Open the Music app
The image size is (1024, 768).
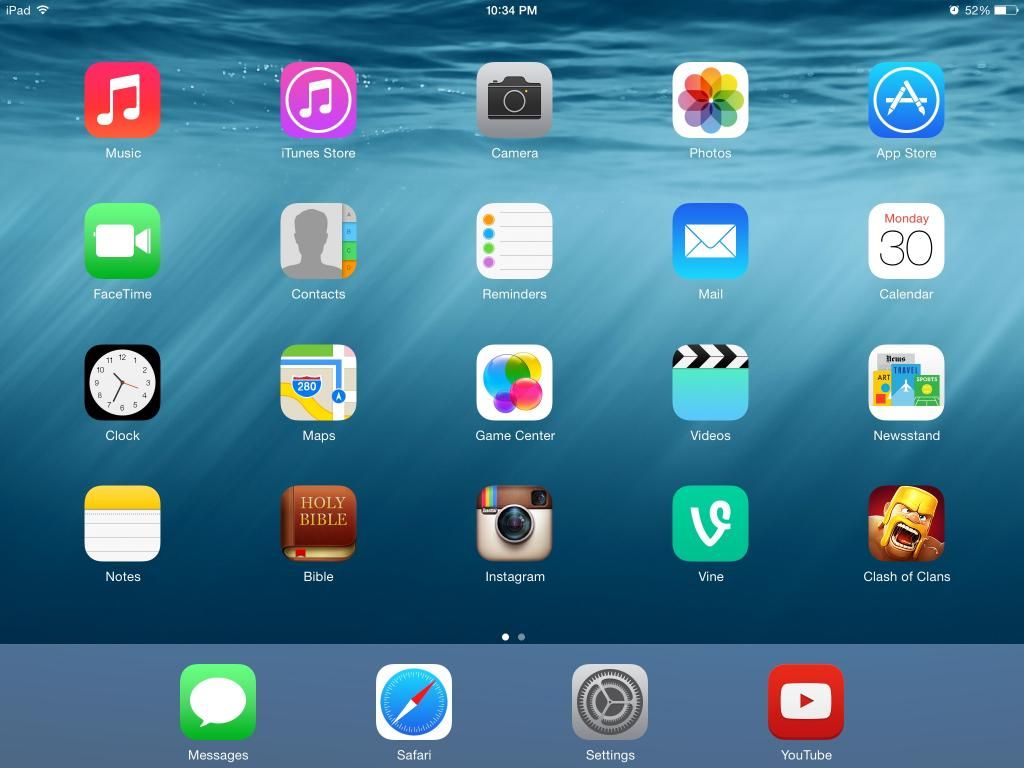[x=122, y=100]
